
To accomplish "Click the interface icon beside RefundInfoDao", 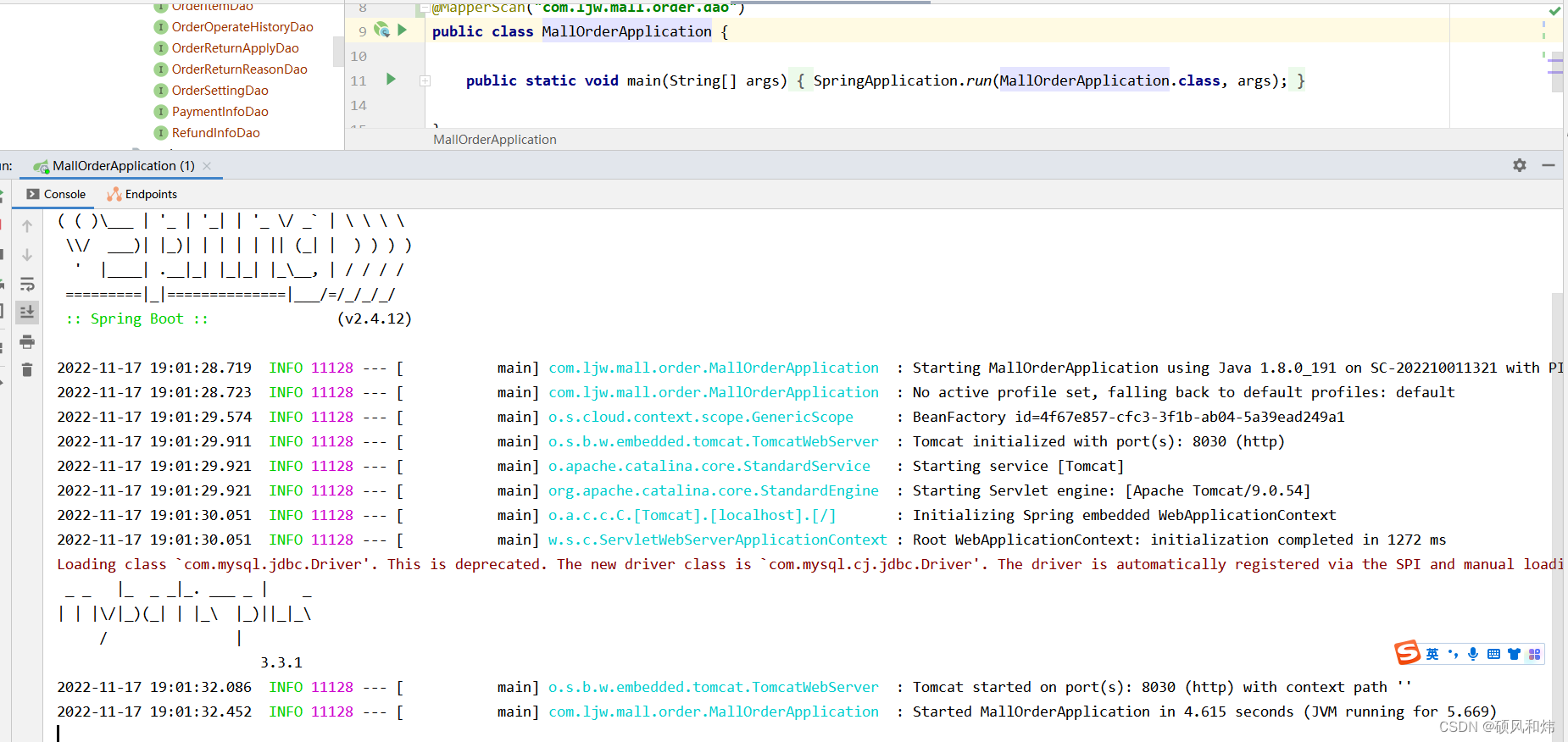I will 160,133.
